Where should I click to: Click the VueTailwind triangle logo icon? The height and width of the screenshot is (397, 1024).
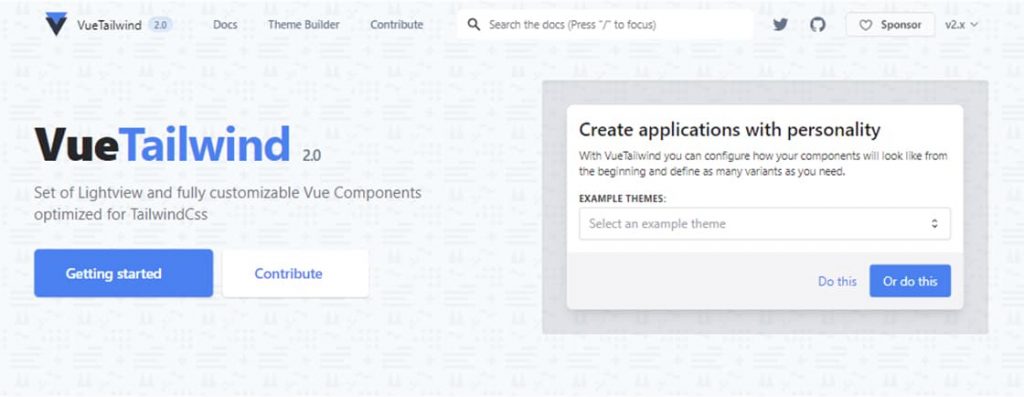56,24
